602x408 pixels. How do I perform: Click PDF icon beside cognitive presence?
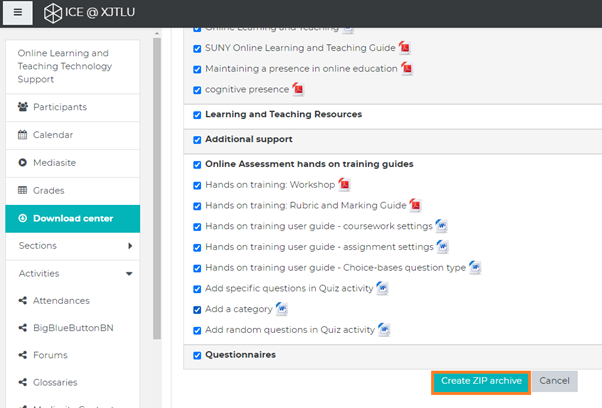(x=298, y=89)
